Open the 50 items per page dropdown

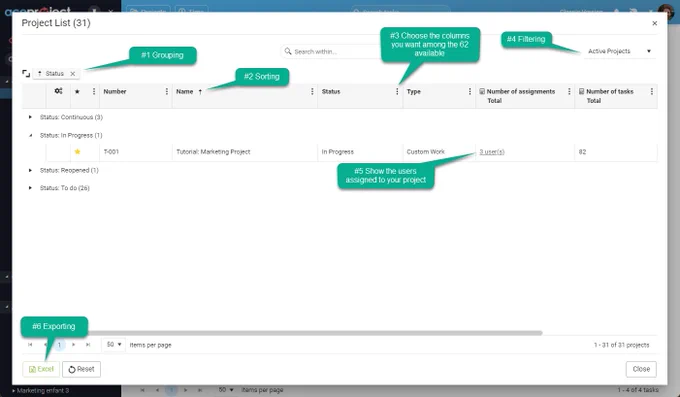tap(114, 345)
